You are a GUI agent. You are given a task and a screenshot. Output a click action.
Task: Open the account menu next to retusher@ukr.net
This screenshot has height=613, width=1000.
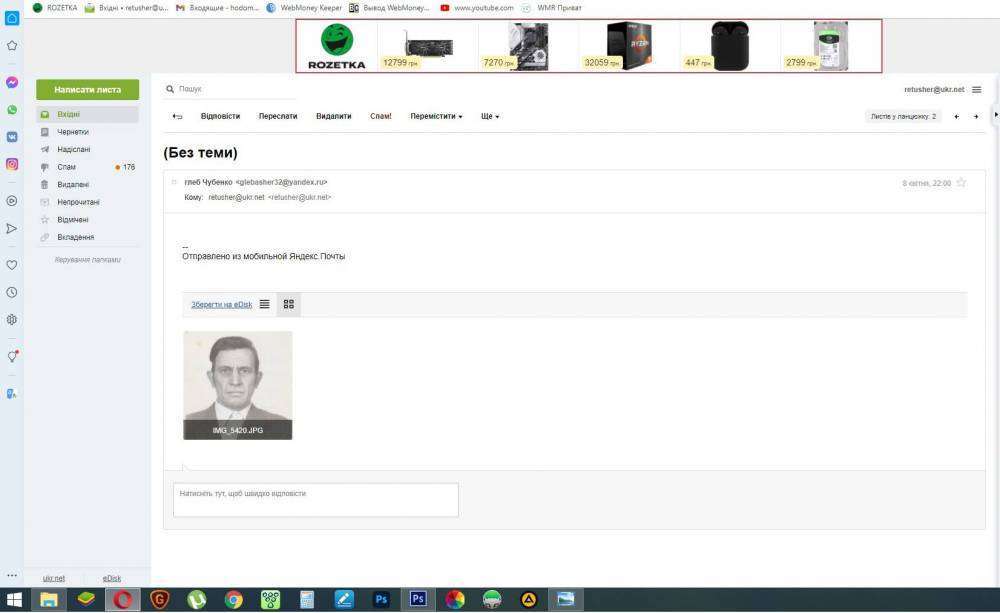pos(977,89)
